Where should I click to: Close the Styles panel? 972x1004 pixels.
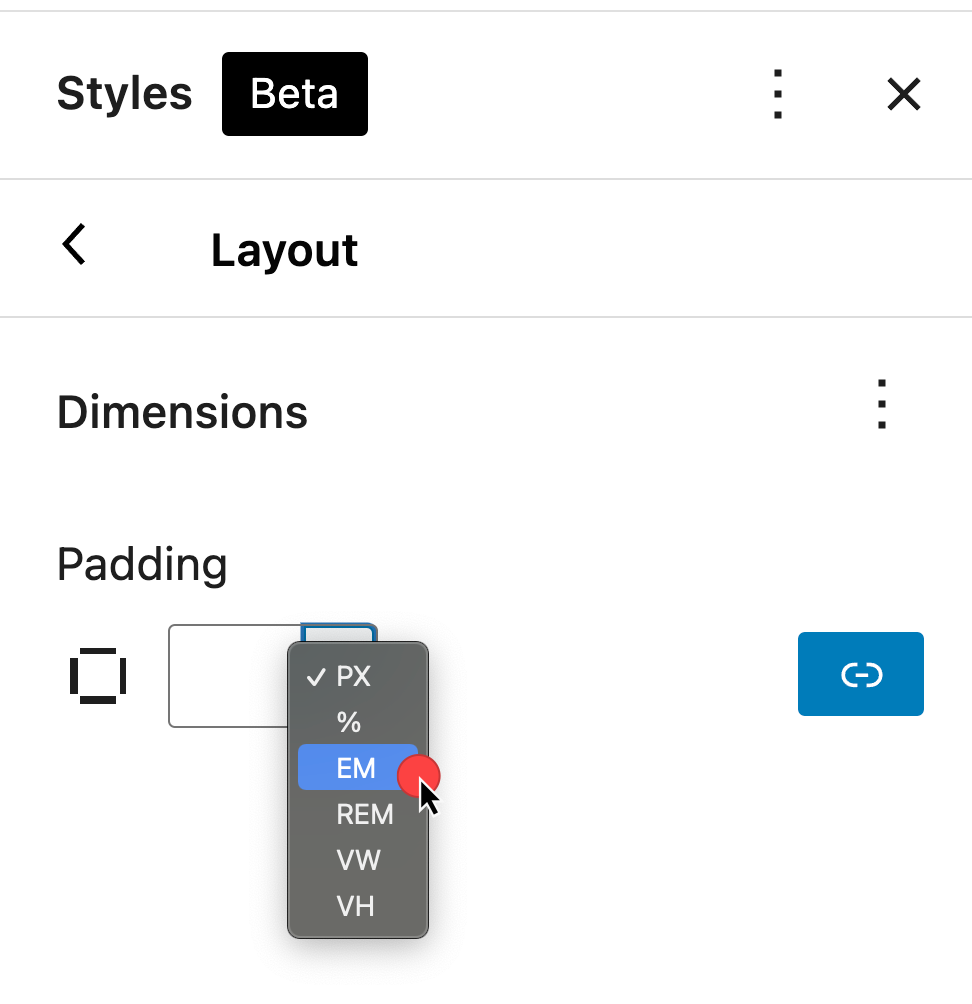[x=904, y=95]
